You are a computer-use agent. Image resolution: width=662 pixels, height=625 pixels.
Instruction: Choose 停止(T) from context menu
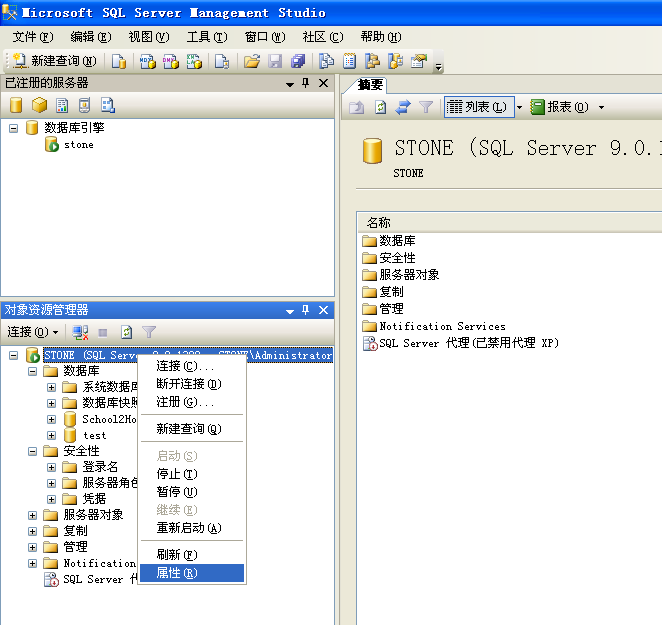(192, 474)
